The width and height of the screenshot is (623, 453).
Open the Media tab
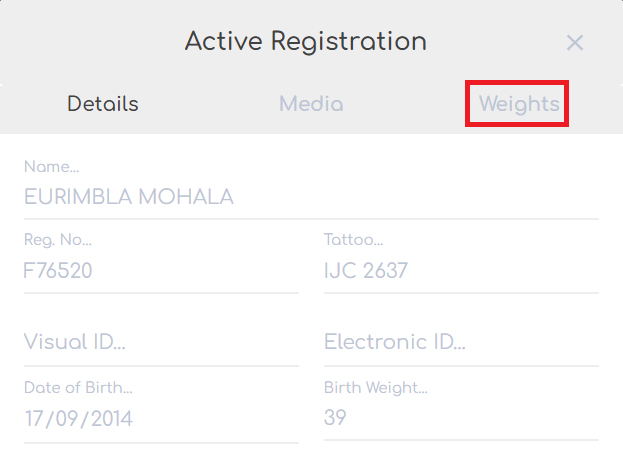pyautogui.click(x=311, y=104)
